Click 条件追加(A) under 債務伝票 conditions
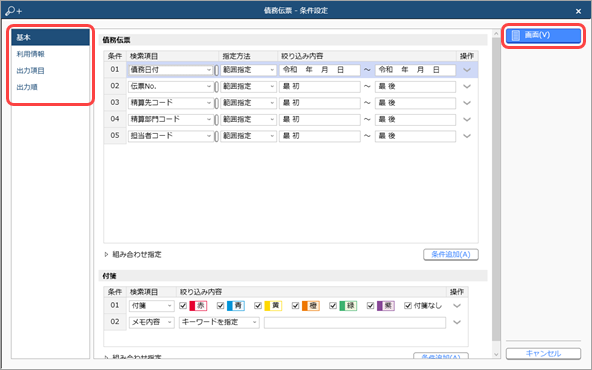 click(451, 254)
